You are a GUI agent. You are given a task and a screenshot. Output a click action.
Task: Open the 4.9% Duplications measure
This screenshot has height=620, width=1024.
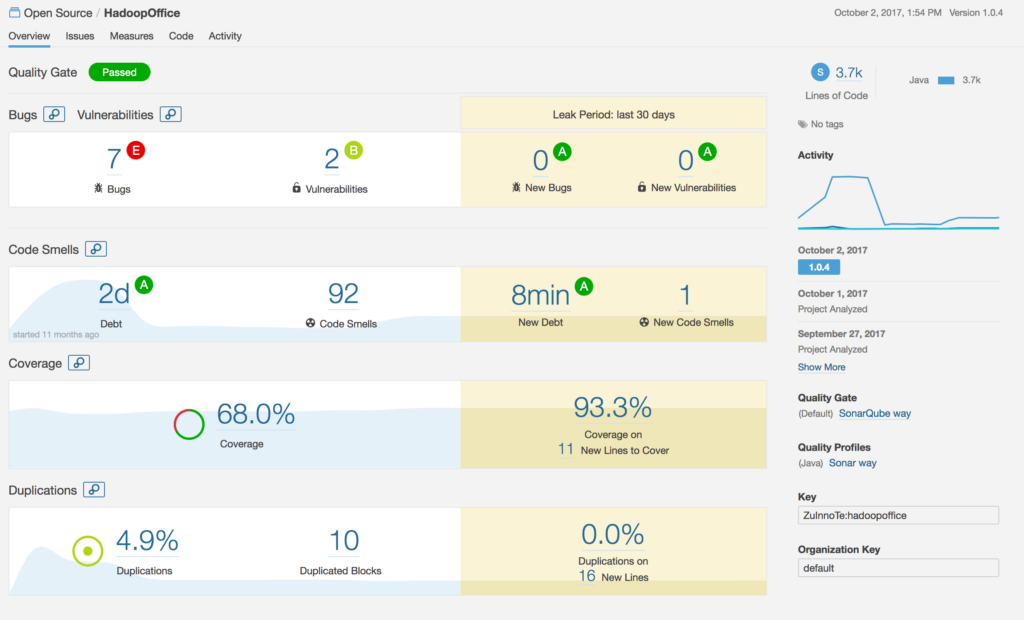point(147,541)
